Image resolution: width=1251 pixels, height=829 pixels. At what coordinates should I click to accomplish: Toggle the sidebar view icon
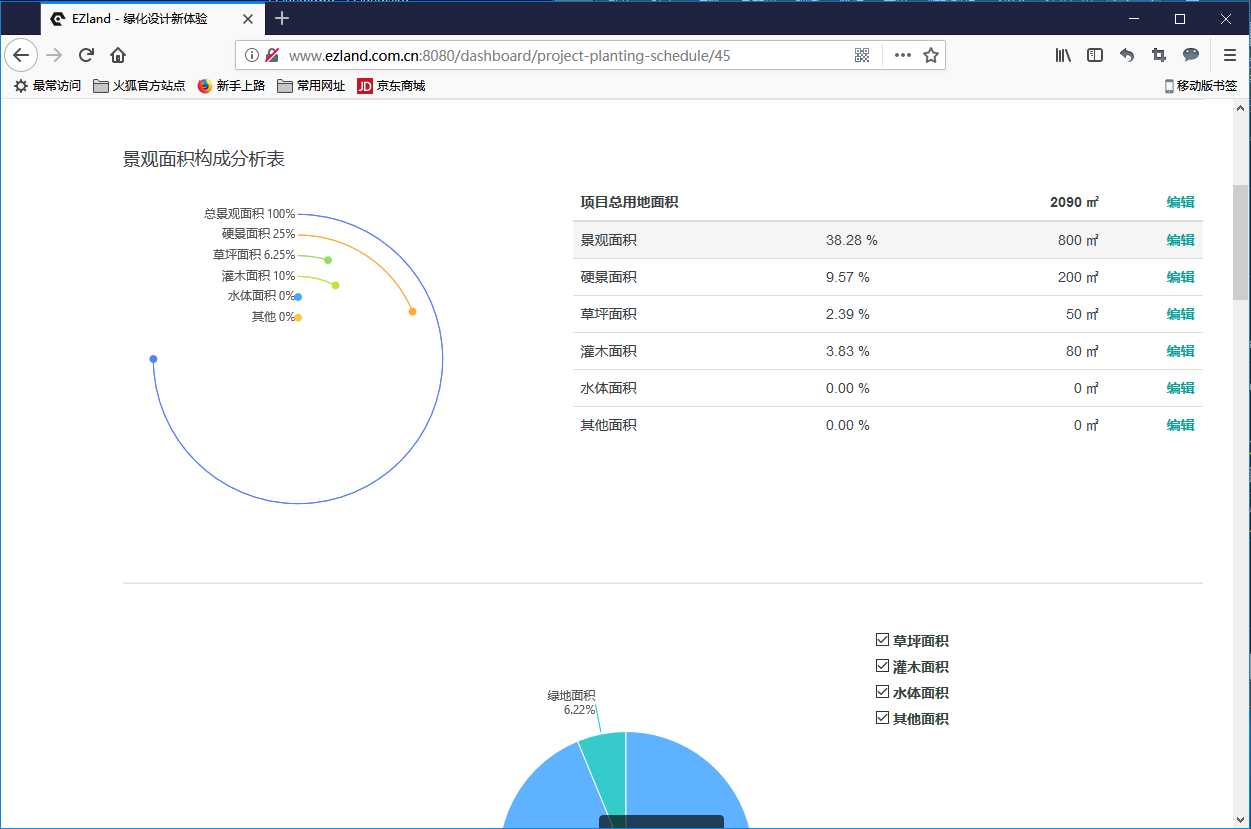pyautogui.click(x=1095, y=55)
